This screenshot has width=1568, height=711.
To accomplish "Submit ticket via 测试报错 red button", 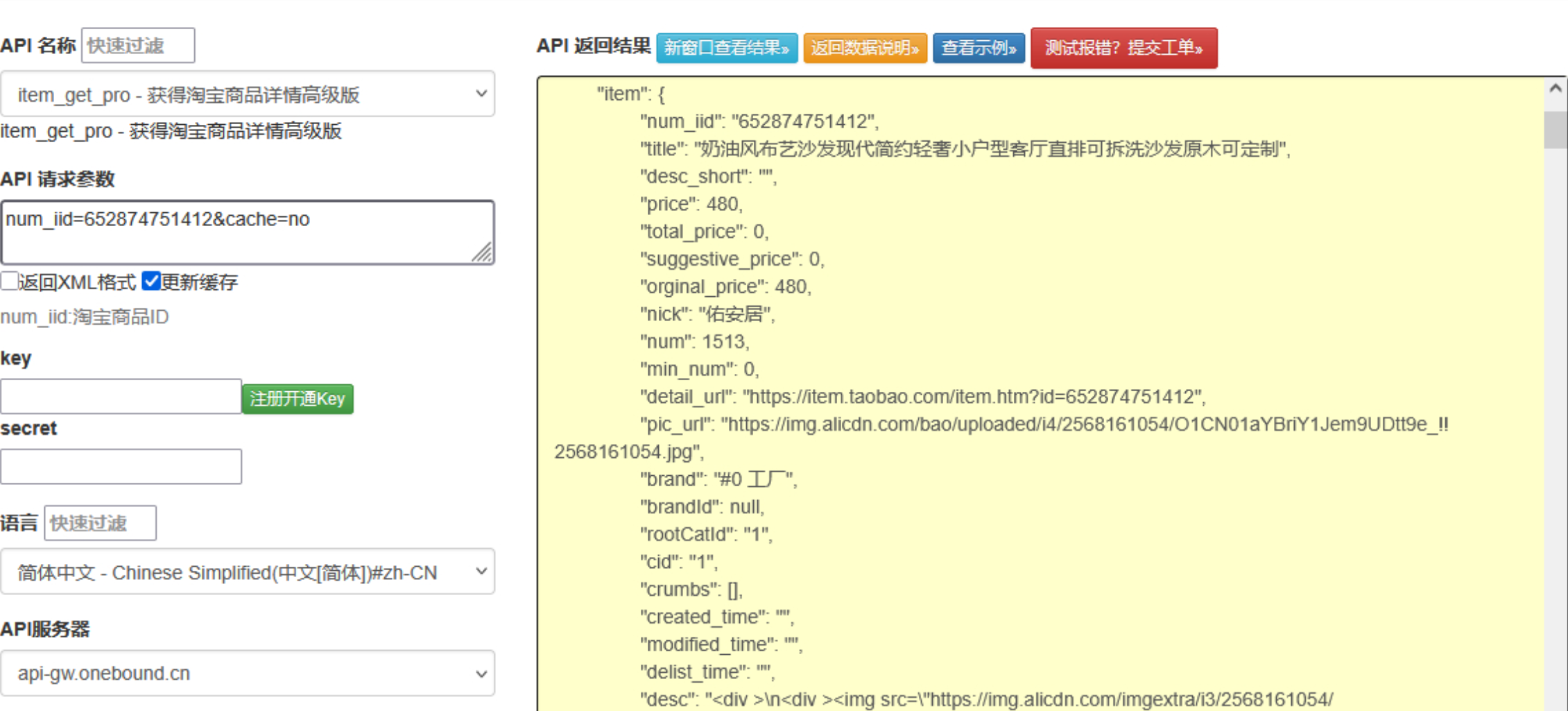I will click(1123, 48).
